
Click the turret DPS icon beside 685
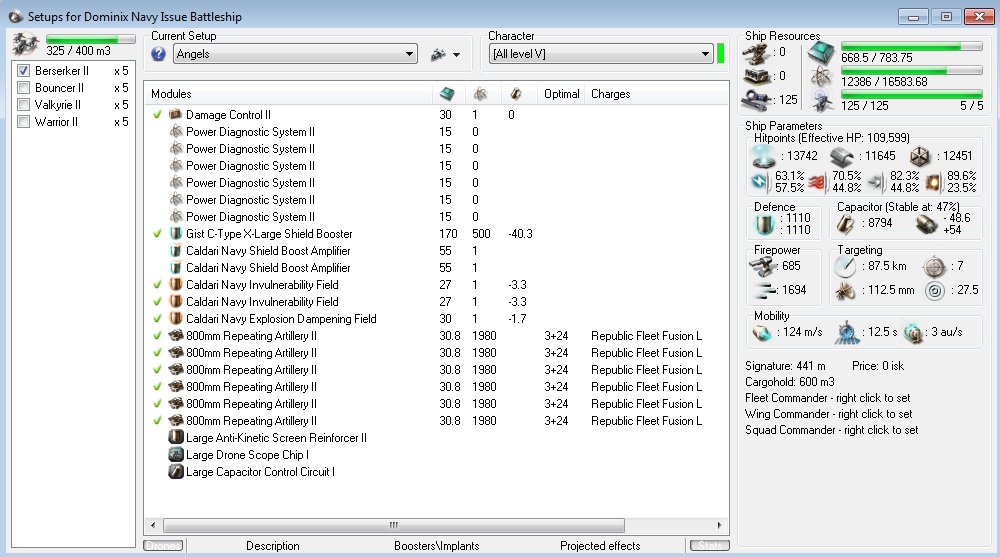[763, 266]
